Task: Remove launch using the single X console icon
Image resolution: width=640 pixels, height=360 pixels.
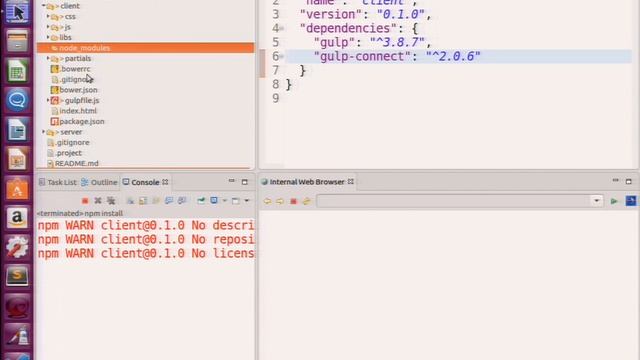Action: (x=98, y=201)
